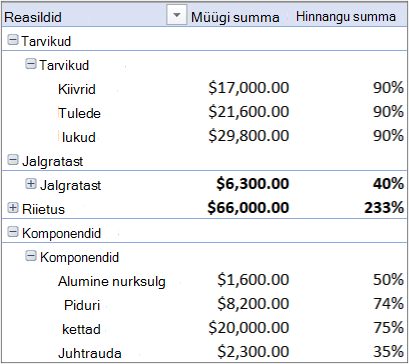Collapse the top-level Tarvikud group

(x=13, y=41)
